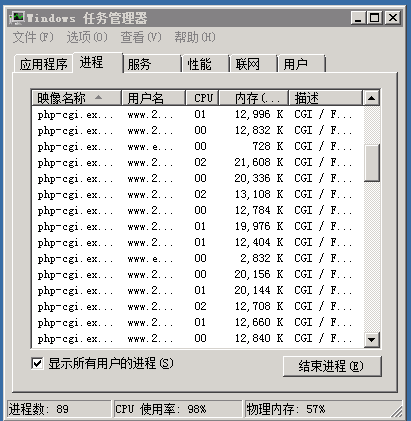Sort processes by CPU column header
The width and height of the screenshot is (411, 421).
point(202,98)
